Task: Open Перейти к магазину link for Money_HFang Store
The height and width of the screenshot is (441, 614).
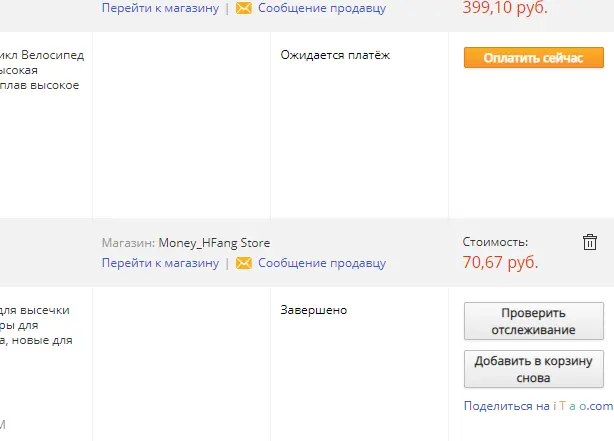Action: click(x=160, y=263)
